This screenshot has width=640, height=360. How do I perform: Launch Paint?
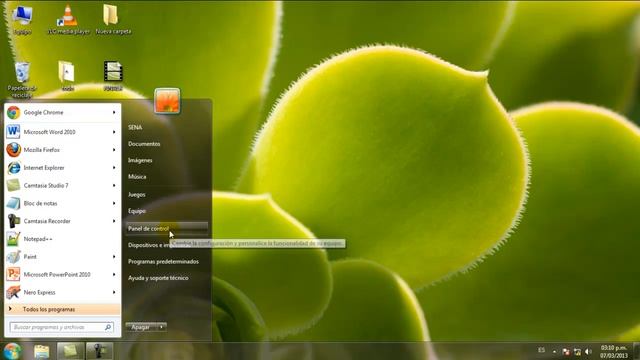click(x=62, y=257)
